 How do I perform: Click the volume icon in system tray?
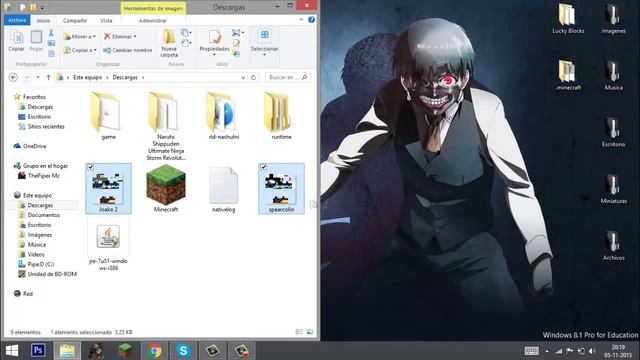pos(592,351)
